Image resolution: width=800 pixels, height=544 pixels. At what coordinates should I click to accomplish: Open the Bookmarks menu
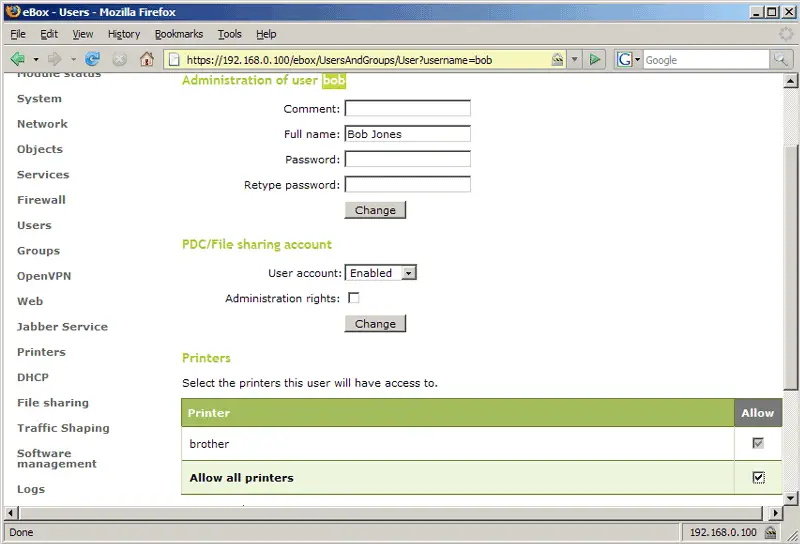(179, 34)
